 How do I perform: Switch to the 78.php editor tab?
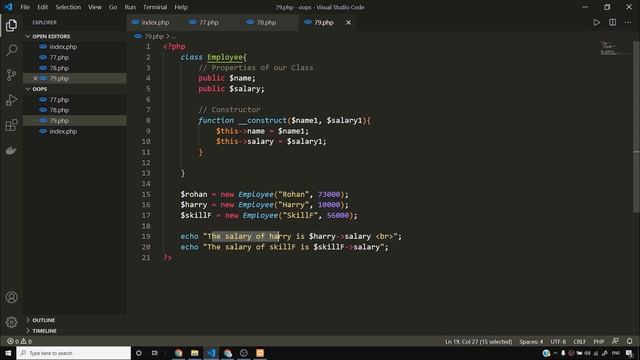267,22
